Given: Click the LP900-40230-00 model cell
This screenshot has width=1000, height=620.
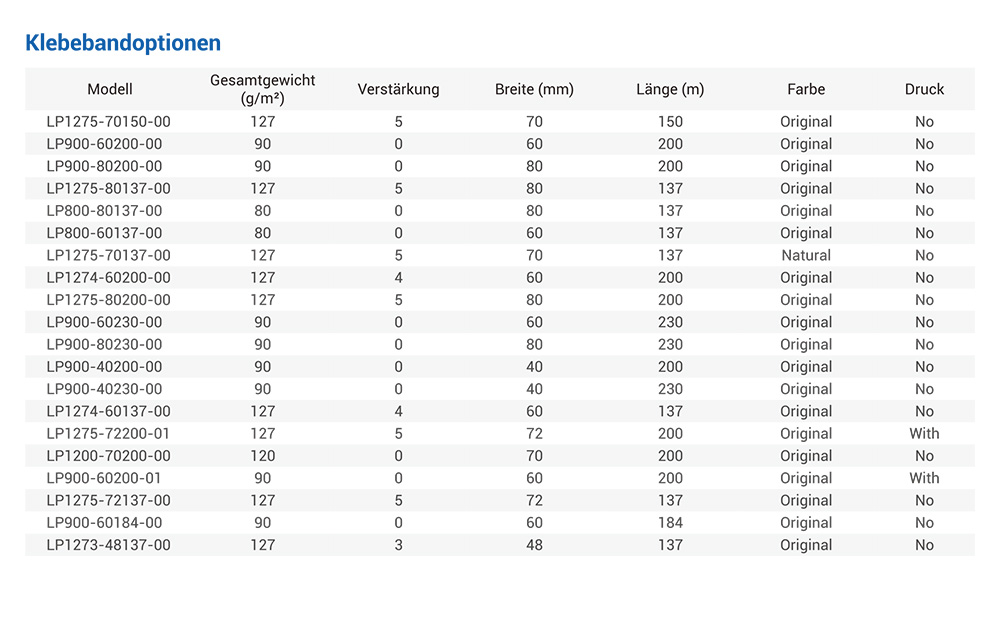Looking at the screenshot, I should coord(104,389).
